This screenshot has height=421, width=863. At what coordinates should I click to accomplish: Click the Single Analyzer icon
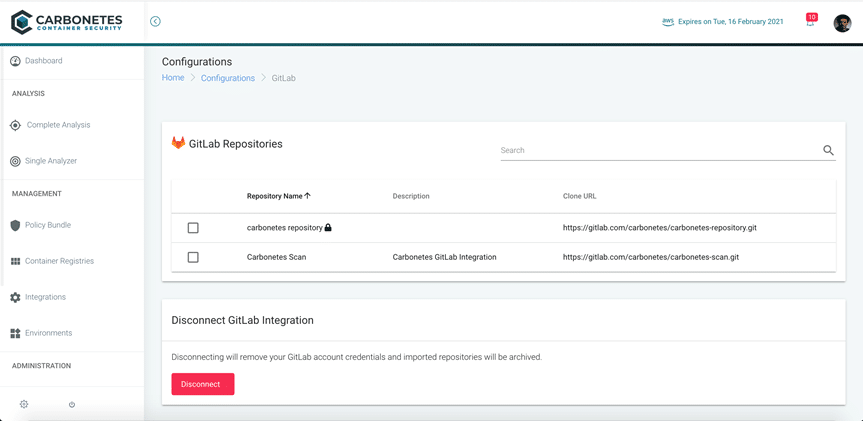(x=16, y=161)
